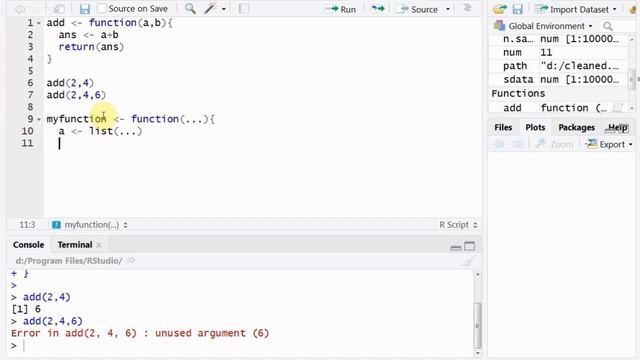Minimize the console pane
640x360 pixels.
pos(456,247)
